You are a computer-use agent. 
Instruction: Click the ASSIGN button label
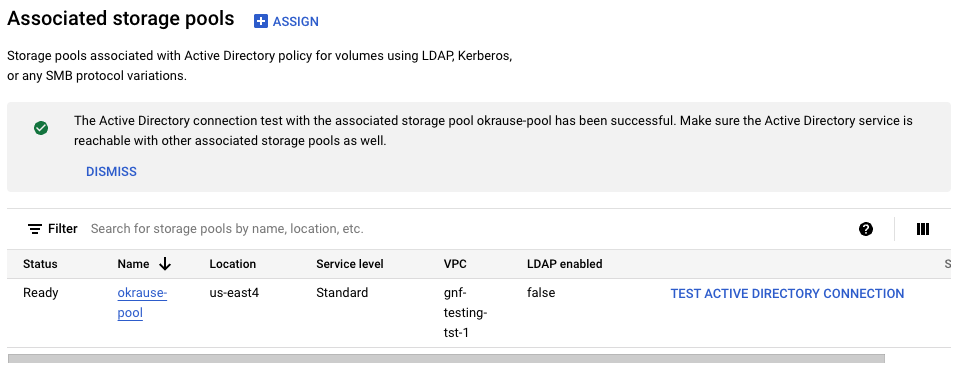click(295, 21)
